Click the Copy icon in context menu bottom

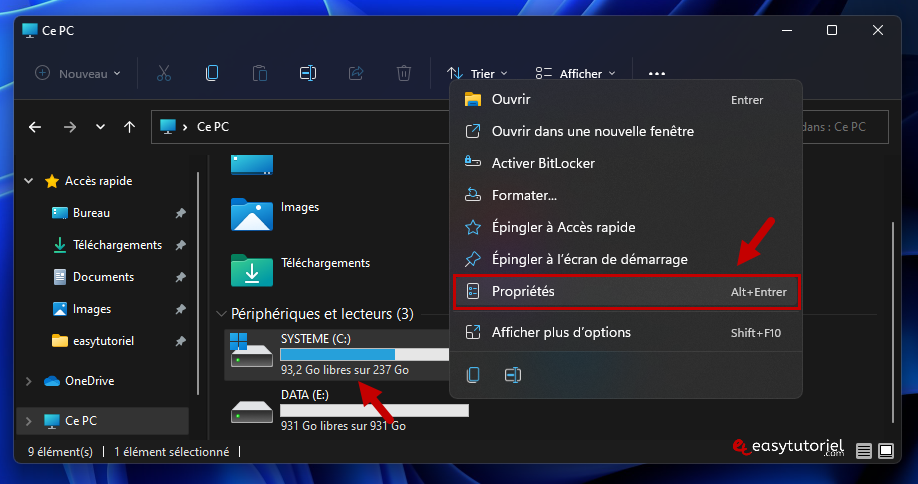click(x=473, y=375)
